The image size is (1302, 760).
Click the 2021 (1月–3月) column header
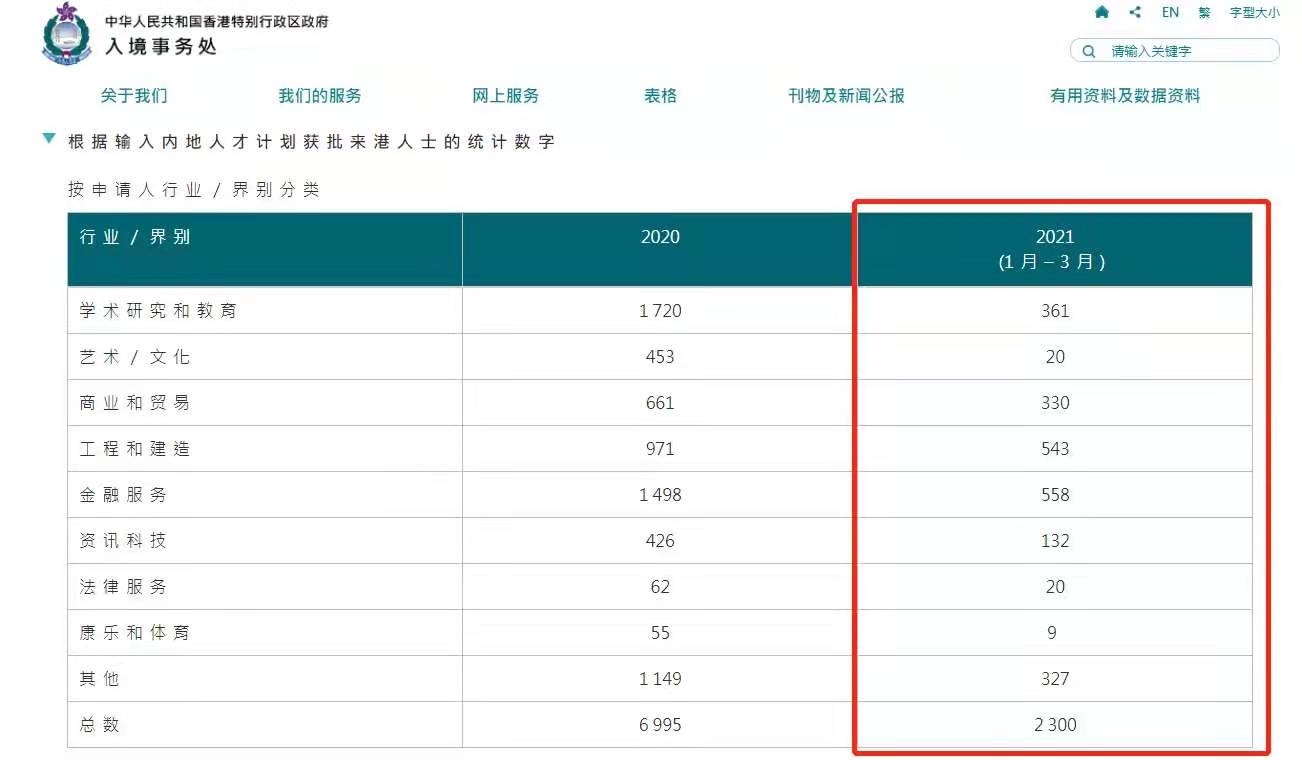click(1055, 249)
